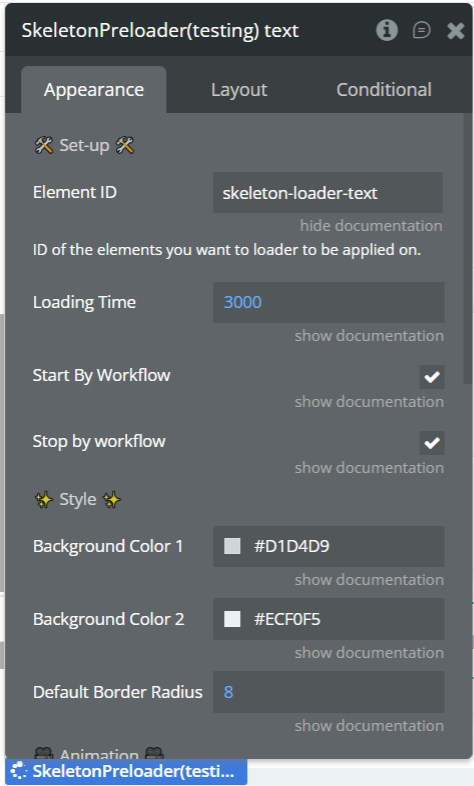Show documentation under Start By Workflow

[369, 402]
